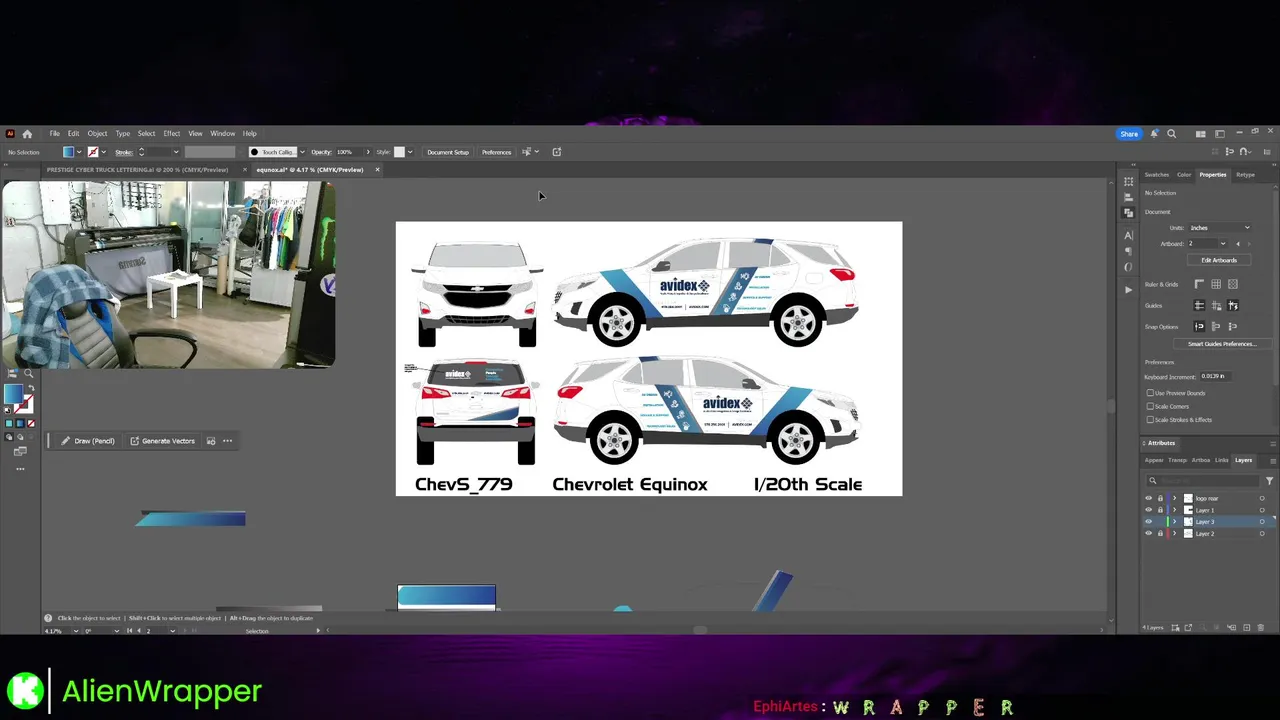Click Smart Guides Preferences button
This screenshot has height=720, width=1280.
coord(1223,344)
